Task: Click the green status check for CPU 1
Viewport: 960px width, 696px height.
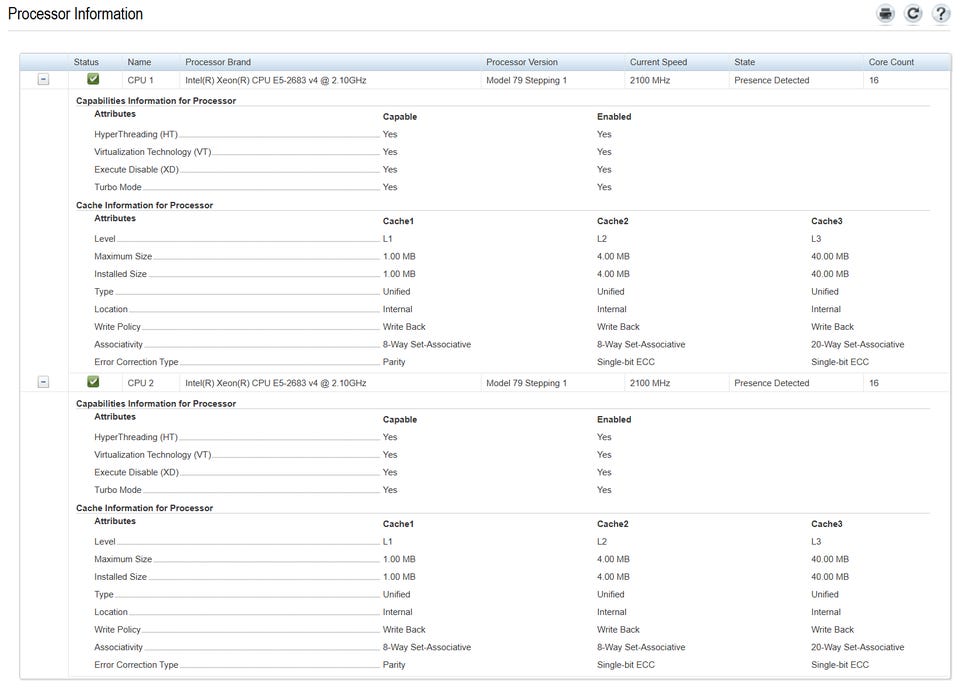Action: [x=93, y=79]
